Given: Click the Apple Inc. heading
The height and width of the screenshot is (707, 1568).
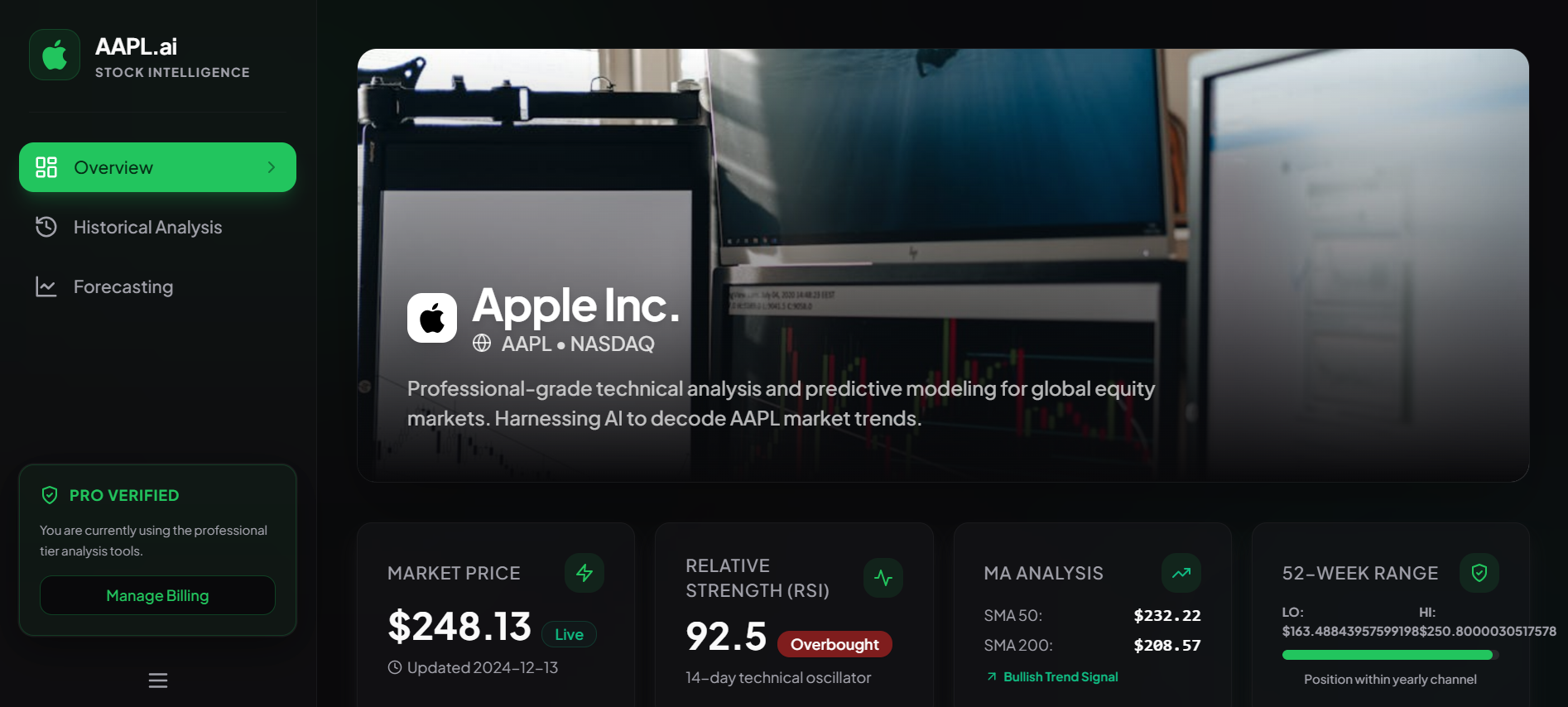Looking at the screenshot, I should [575, 305].
